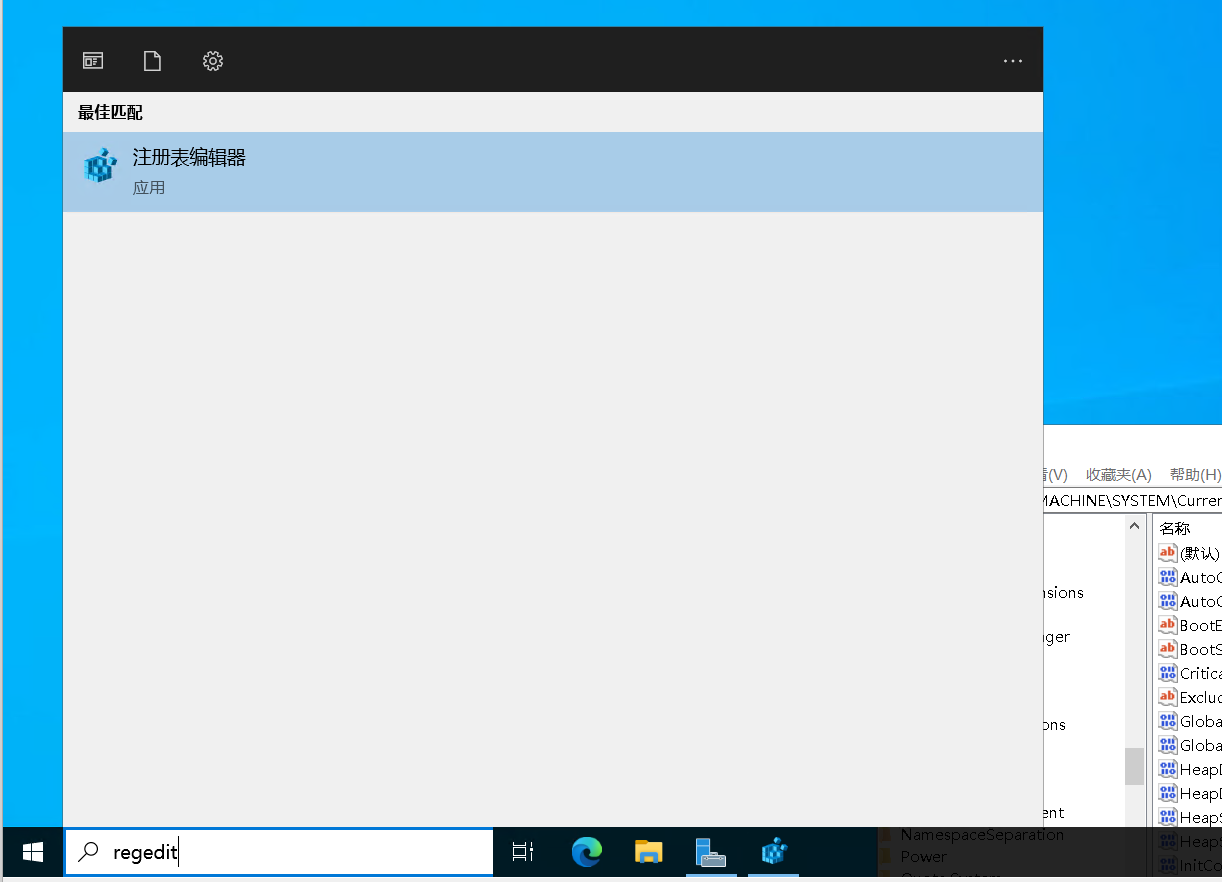Open the 帮助(H) menu
This screenshot has height=882, width=1222.
point(1194,474)
